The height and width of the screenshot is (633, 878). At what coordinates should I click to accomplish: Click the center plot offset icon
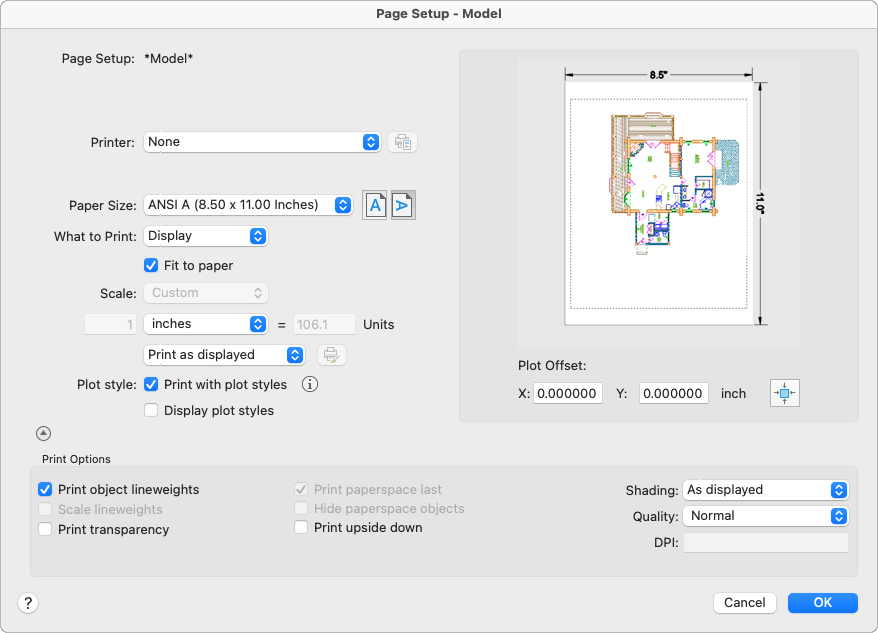coord(785,393)
